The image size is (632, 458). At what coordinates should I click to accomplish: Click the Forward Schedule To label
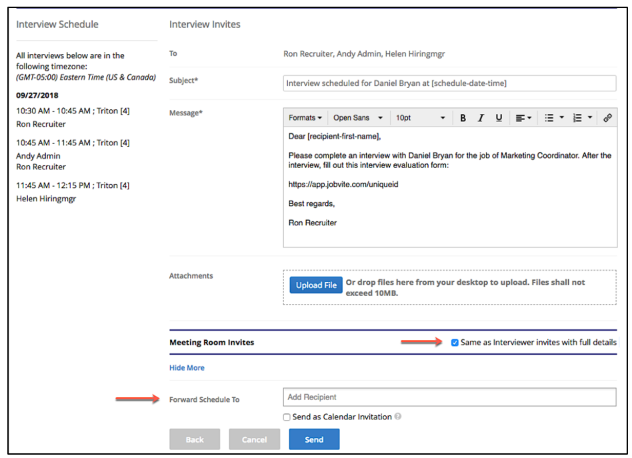point(204,400)
